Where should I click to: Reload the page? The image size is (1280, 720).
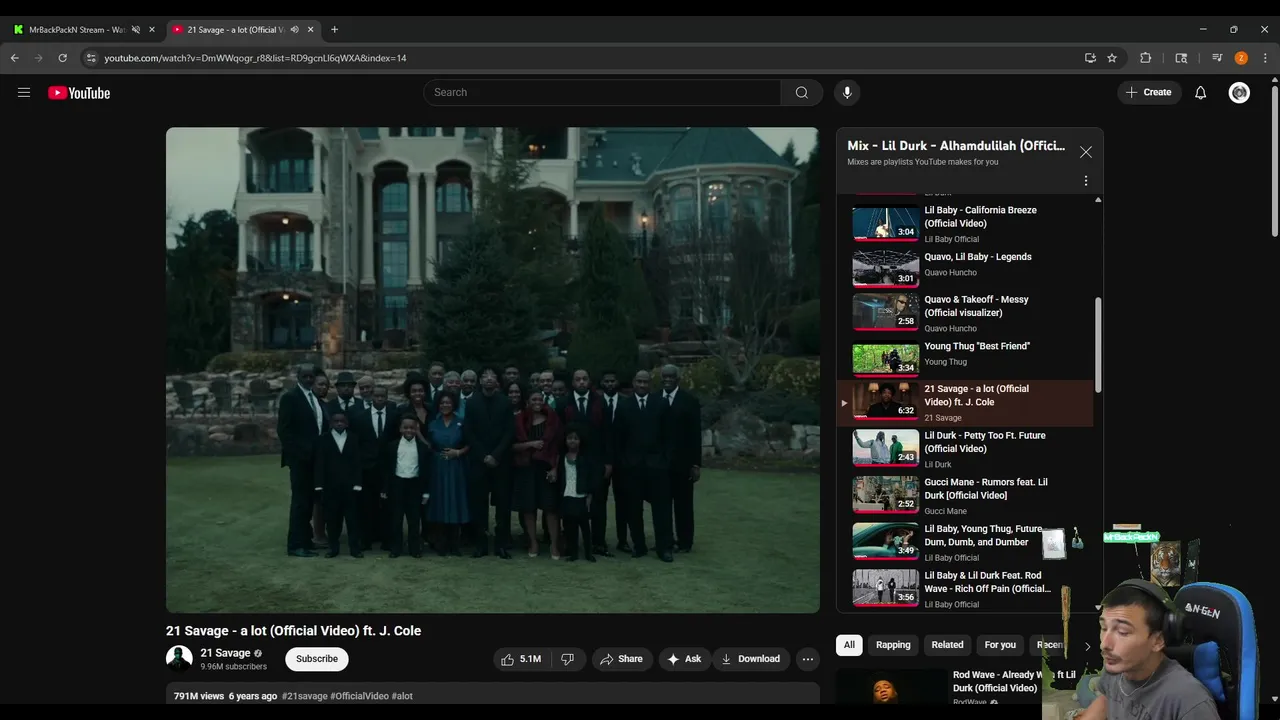[x=62, y=58]
